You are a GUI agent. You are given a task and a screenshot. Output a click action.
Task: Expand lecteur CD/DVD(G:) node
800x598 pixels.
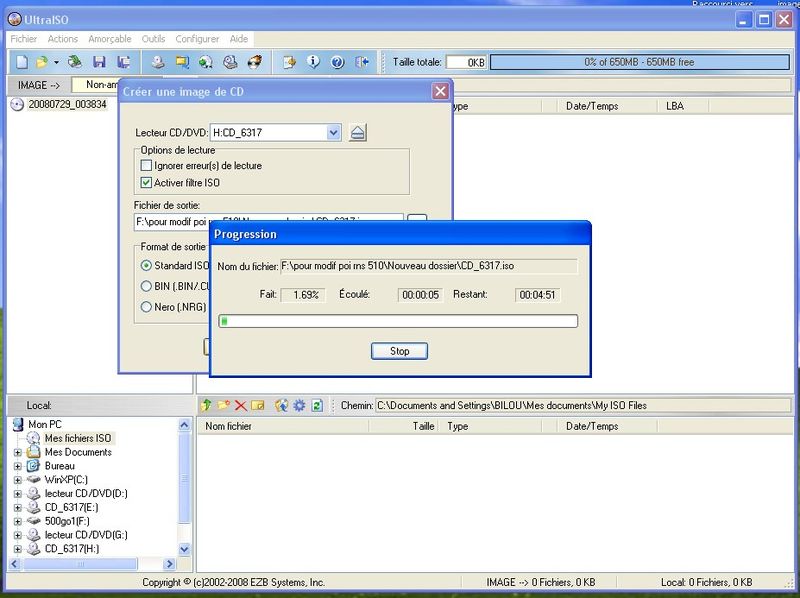tap(17, 535)
